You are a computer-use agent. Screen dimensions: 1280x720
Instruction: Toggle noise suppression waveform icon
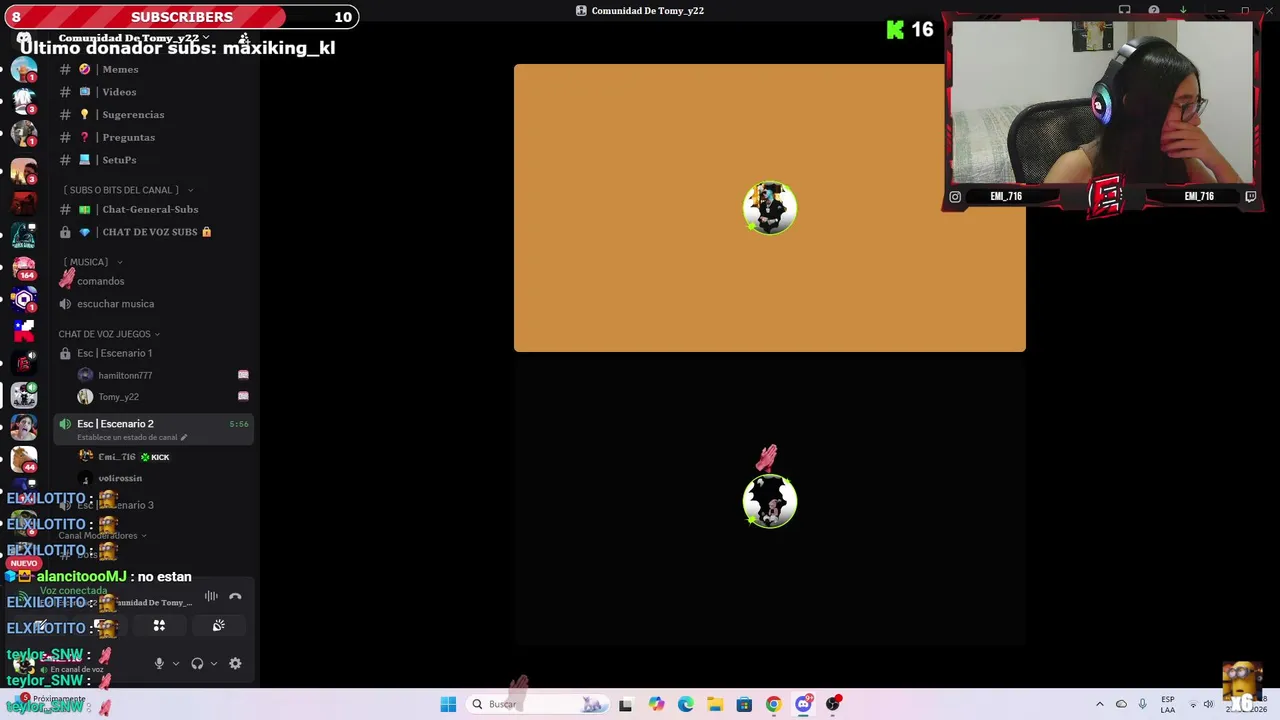click(x=211, y=596)
